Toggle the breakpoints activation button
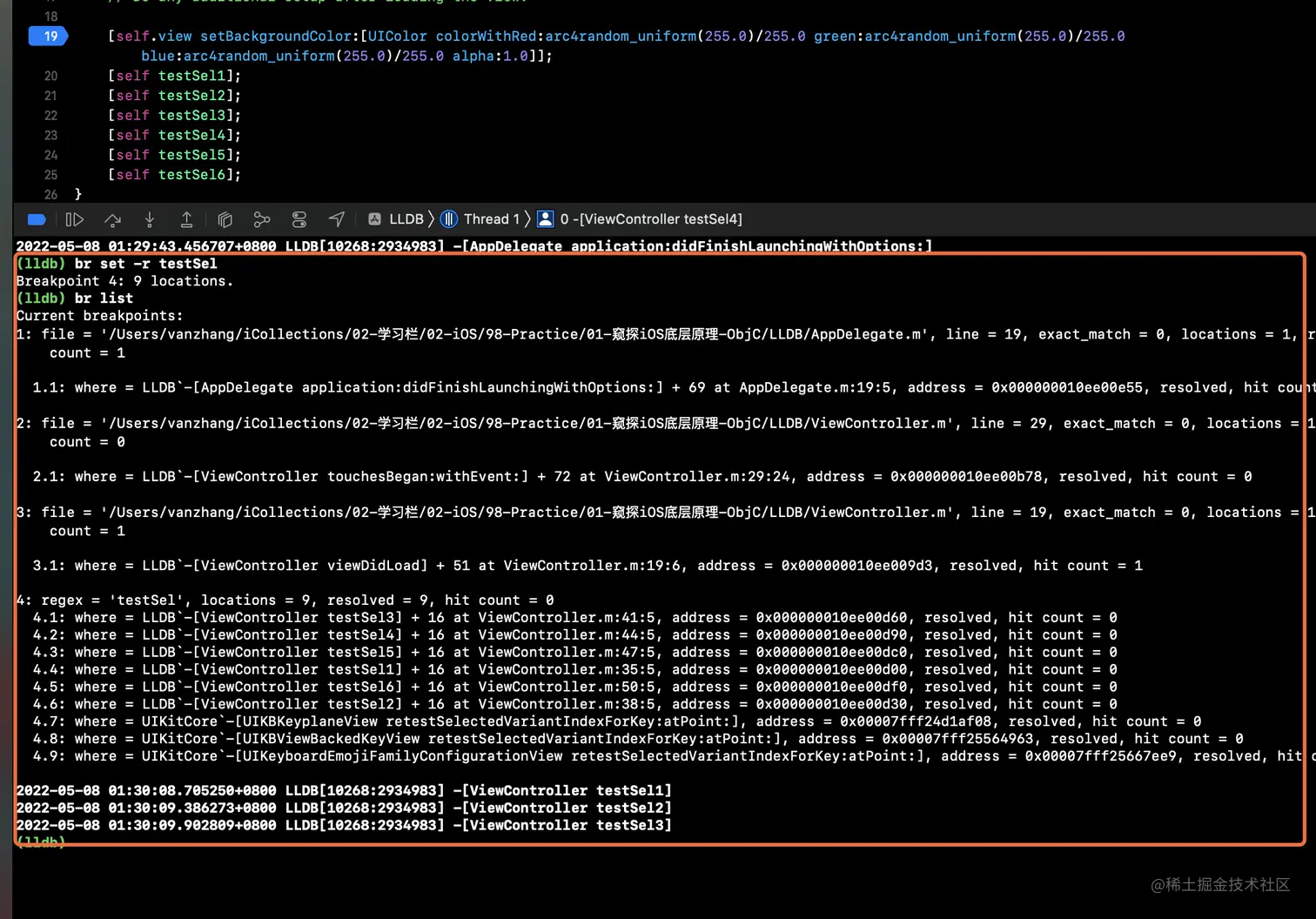This screenshot has width=1316, height=919. [x=37, y=219]
